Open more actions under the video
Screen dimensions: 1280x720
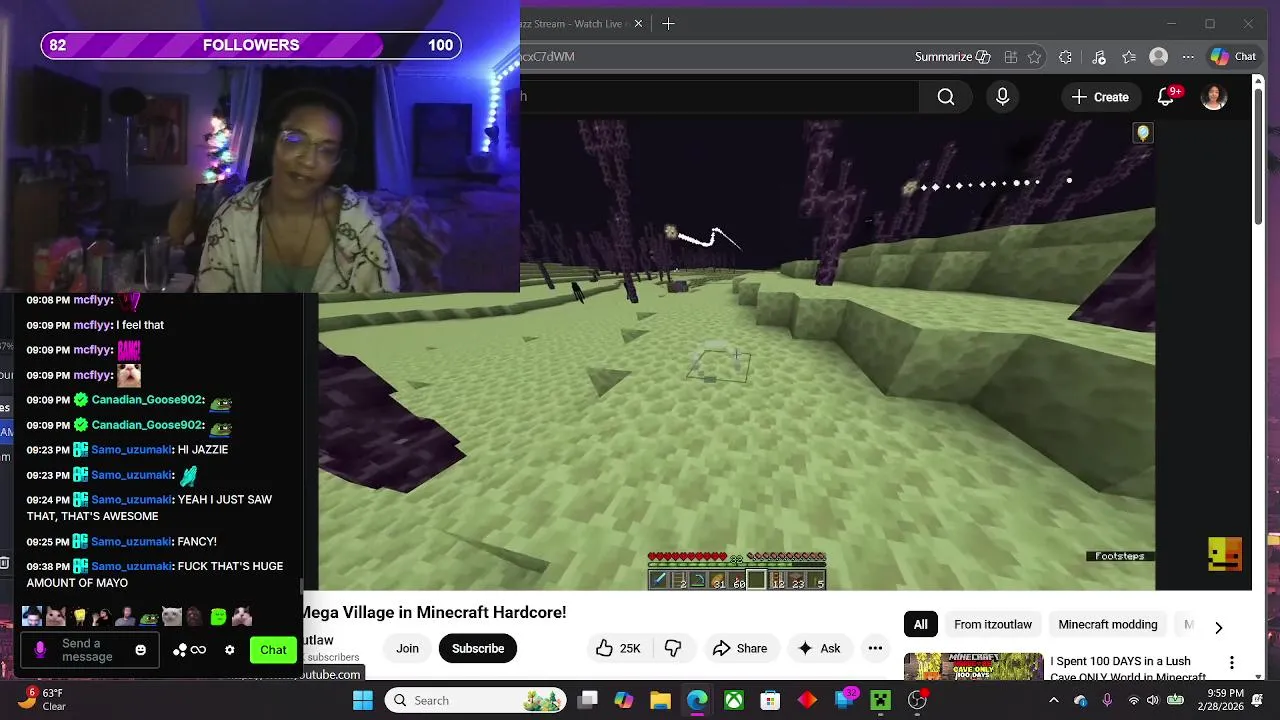pos(875,648)
